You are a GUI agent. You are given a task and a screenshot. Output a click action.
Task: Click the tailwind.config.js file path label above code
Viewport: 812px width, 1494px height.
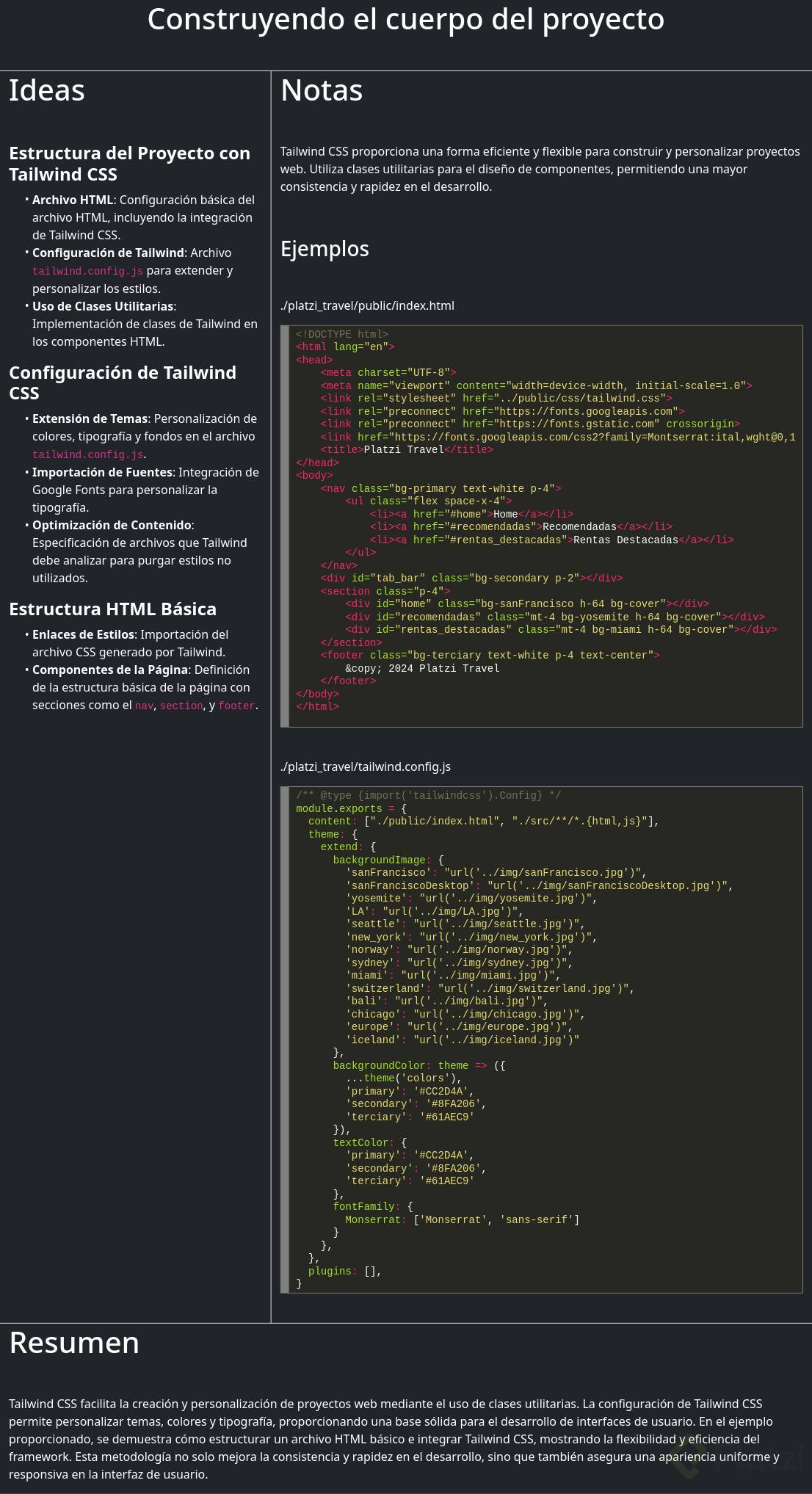[x=365, y=766]
